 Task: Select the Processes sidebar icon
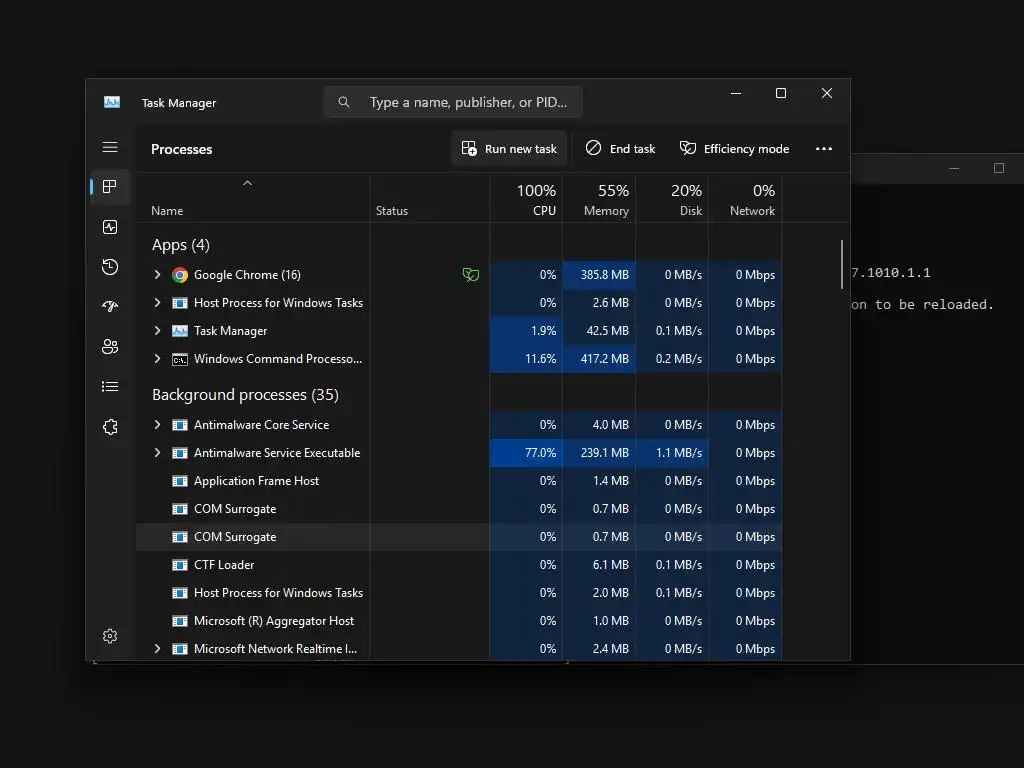click(110, 187)
